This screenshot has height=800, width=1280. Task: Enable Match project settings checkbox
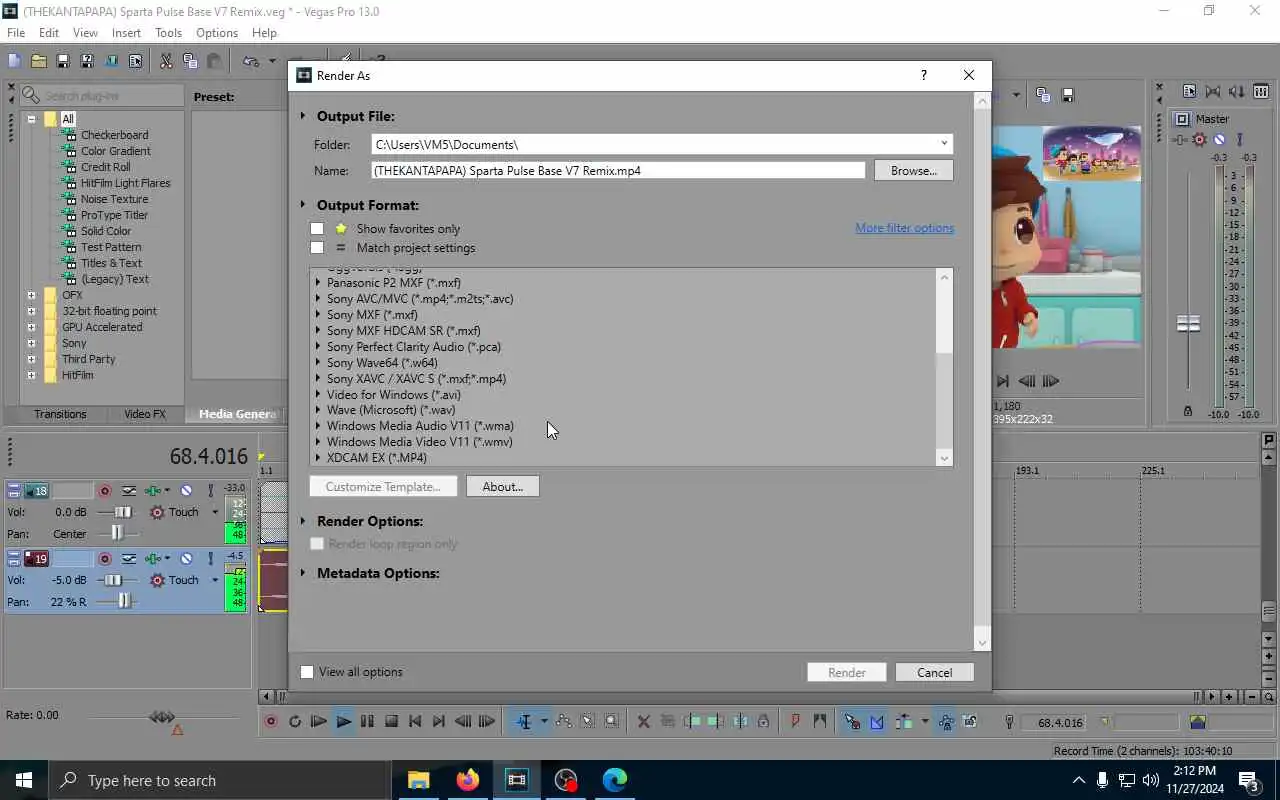pyautogui.click(x=317, y=247)
